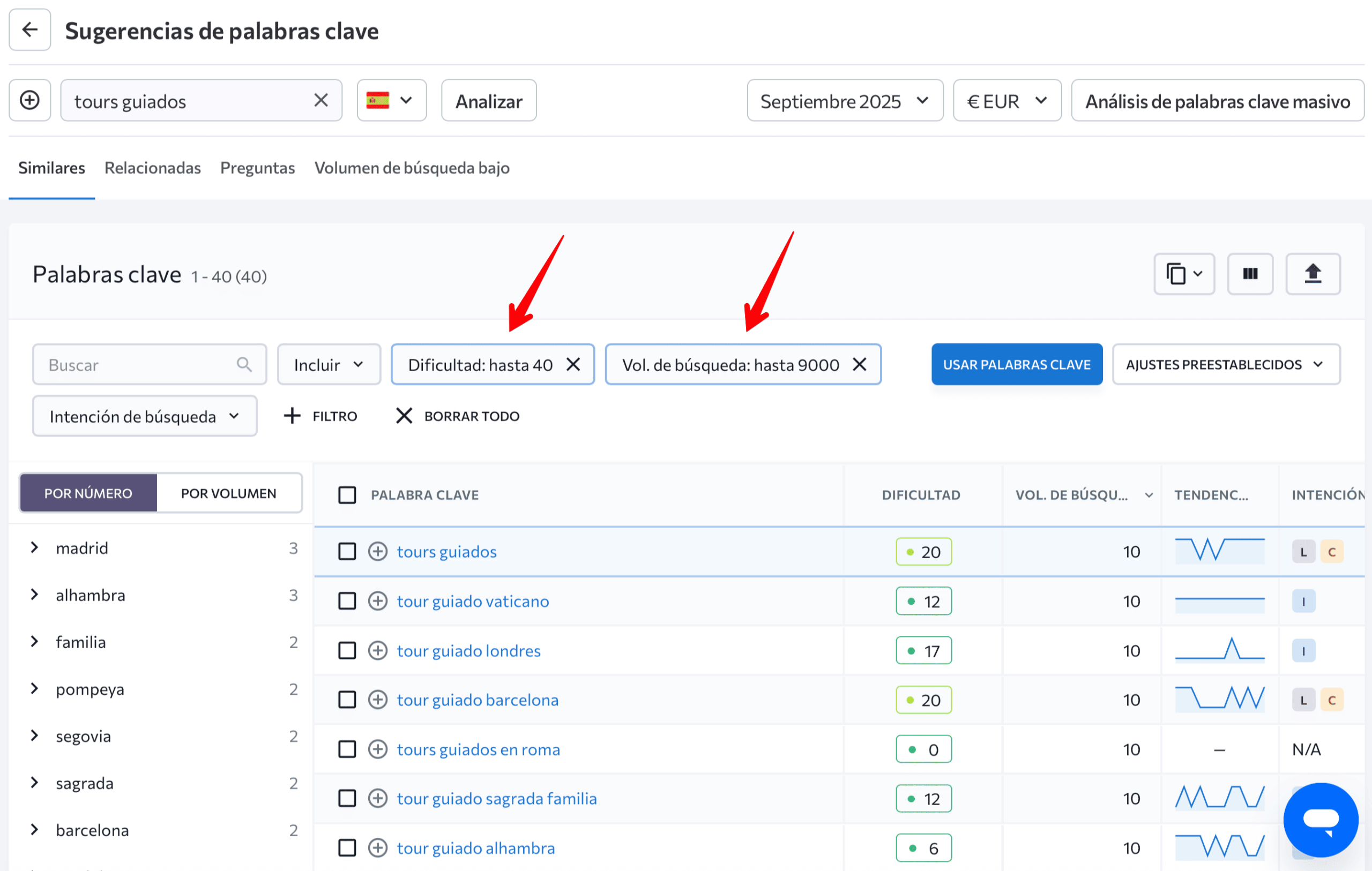
Task: Click the add keyword plus circle icon
Action: coord(29,101)
